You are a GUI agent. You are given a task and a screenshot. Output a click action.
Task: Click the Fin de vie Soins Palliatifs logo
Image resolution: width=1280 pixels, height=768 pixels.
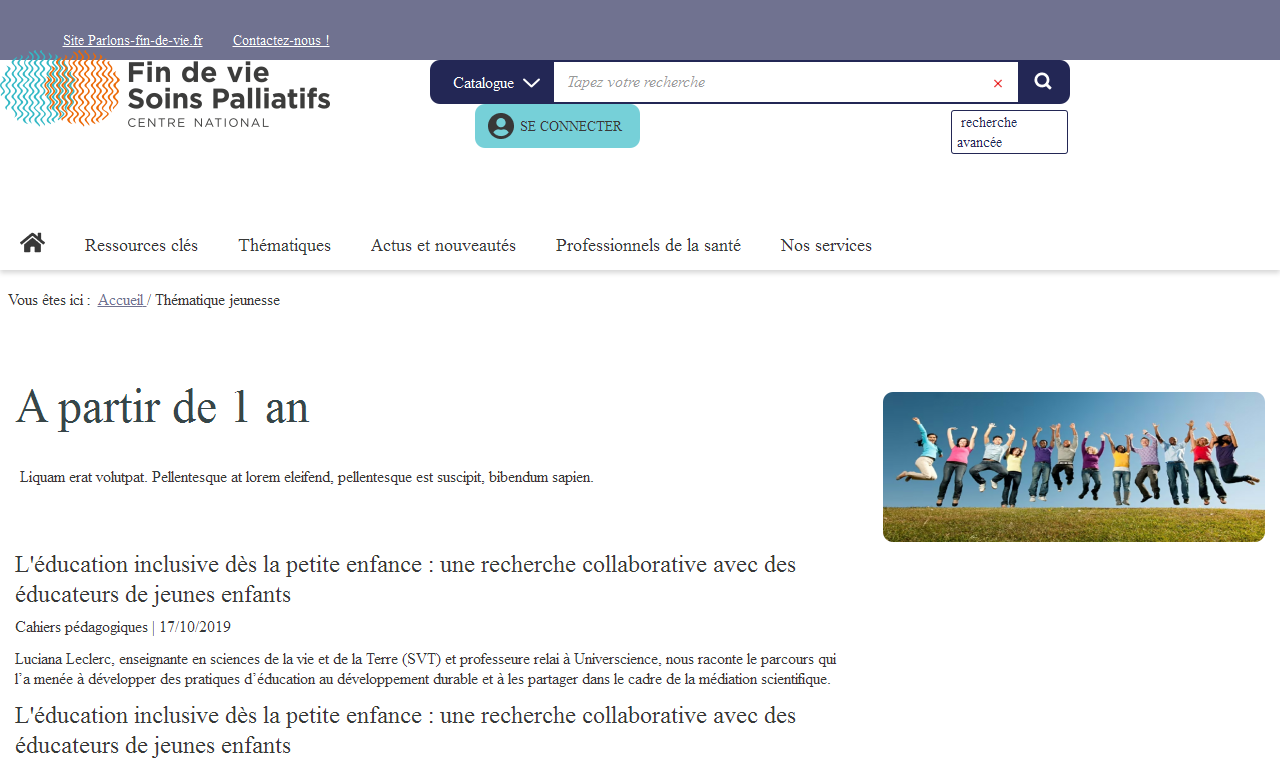coord(166,90)
